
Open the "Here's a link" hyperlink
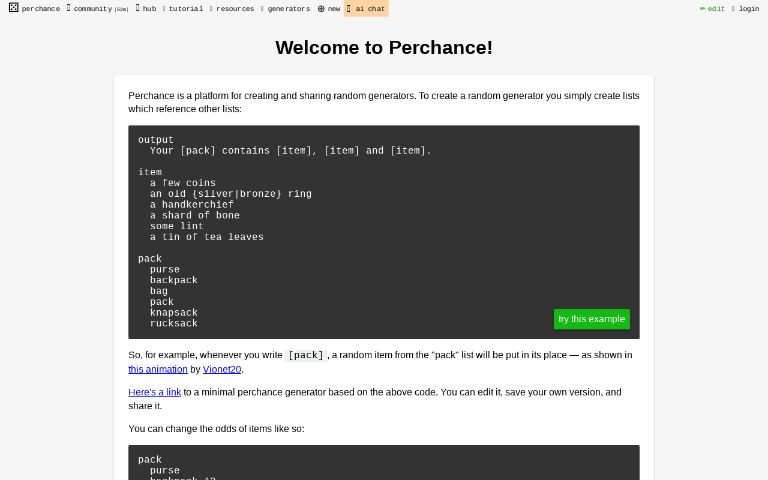pyautogui.click(x=154, y=392)
